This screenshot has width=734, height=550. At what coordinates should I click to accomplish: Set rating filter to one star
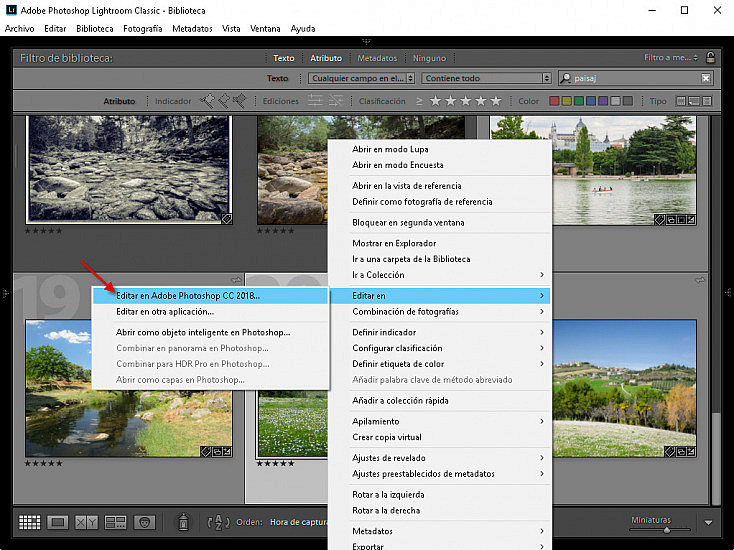[435, 101]
